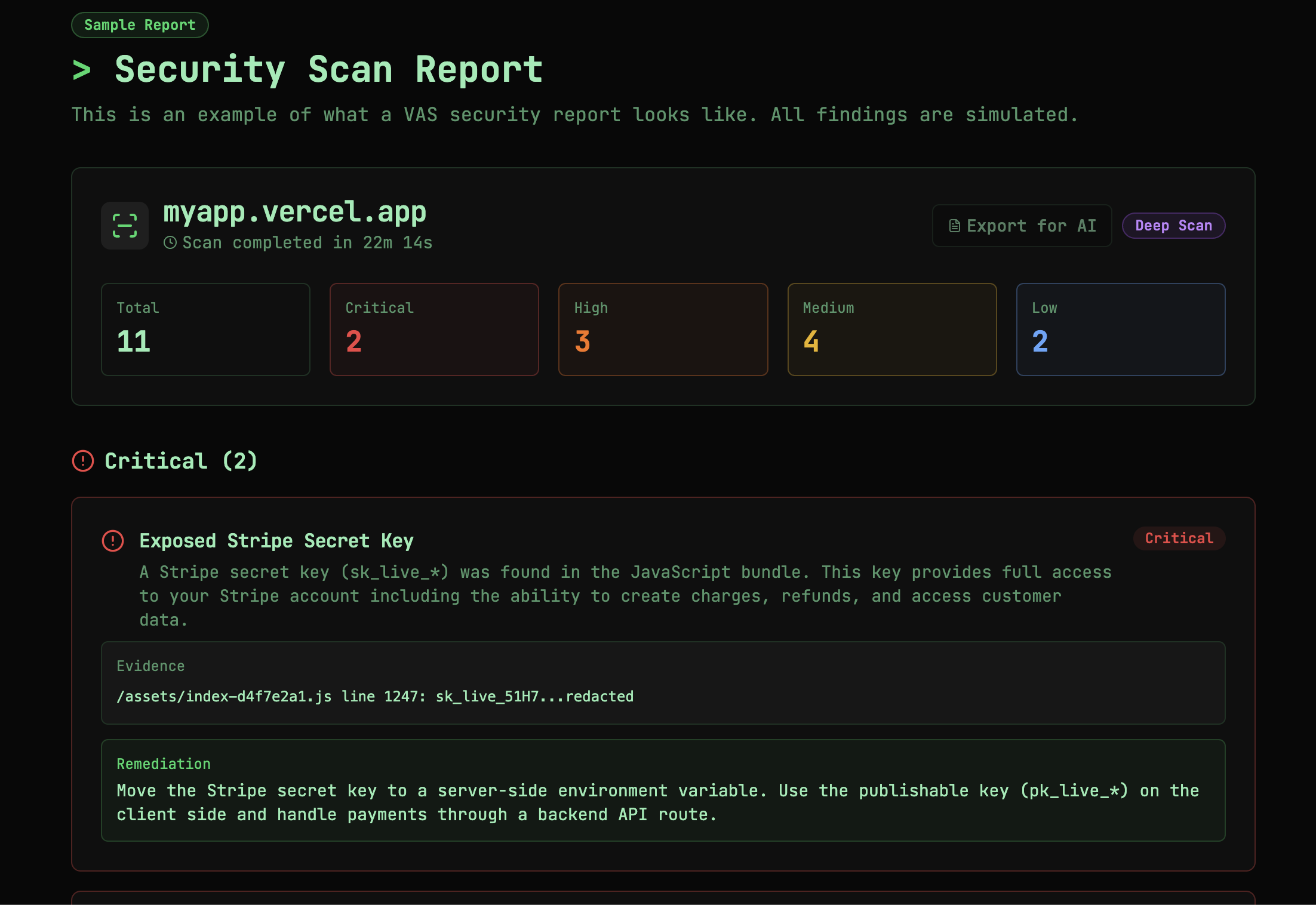1316x905 pixels.
Task: Select the Critical severity badge on the finding
Action: click(x=1179, y=538)
